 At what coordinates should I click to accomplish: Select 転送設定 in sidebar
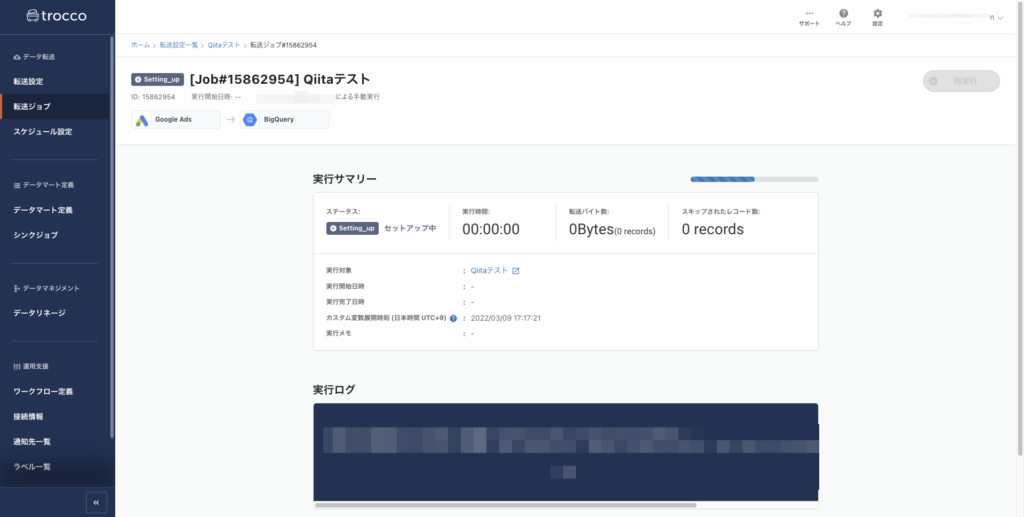(28, 81)
